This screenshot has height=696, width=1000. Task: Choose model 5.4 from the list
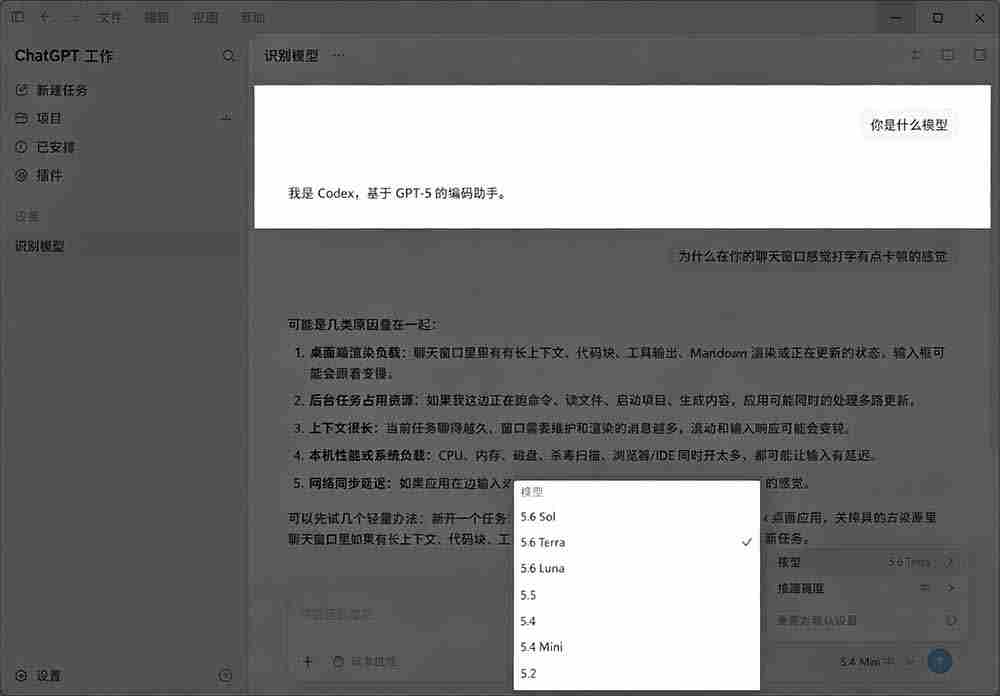click(636, 621)
